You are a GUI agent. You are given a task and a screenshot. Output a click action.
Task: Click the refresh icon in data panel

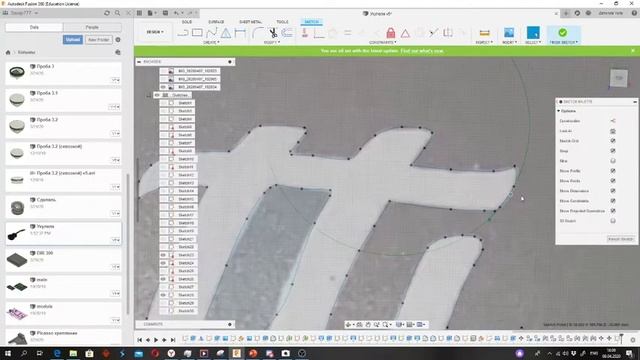click(107, 13)
